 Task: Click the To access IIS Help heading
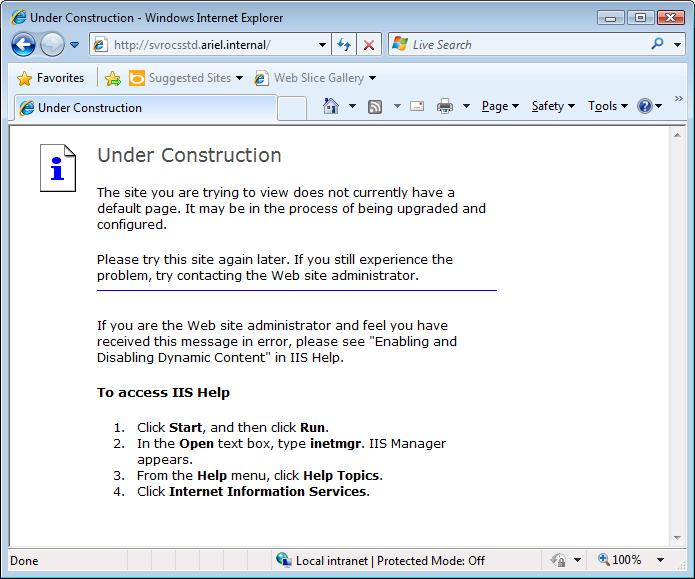[163, 393]
